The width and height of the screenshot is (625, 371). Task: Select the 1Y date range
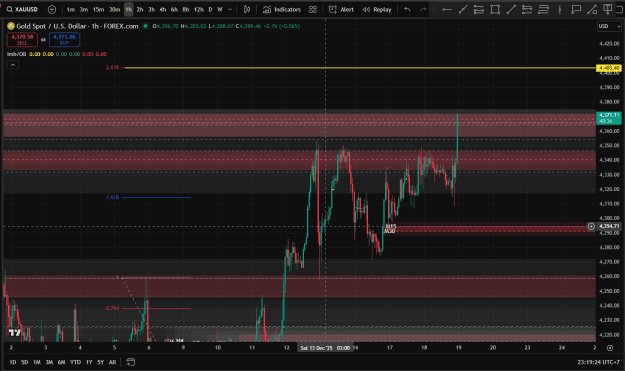(x=89, y=362)
